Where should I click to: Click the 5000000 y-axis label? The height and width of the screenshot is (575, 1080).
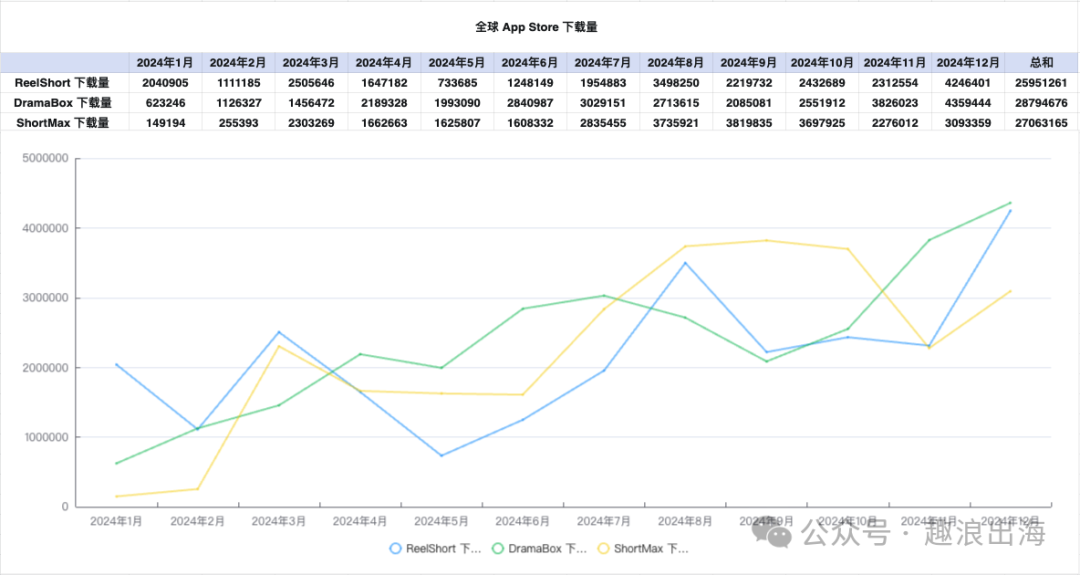[45, 158]
